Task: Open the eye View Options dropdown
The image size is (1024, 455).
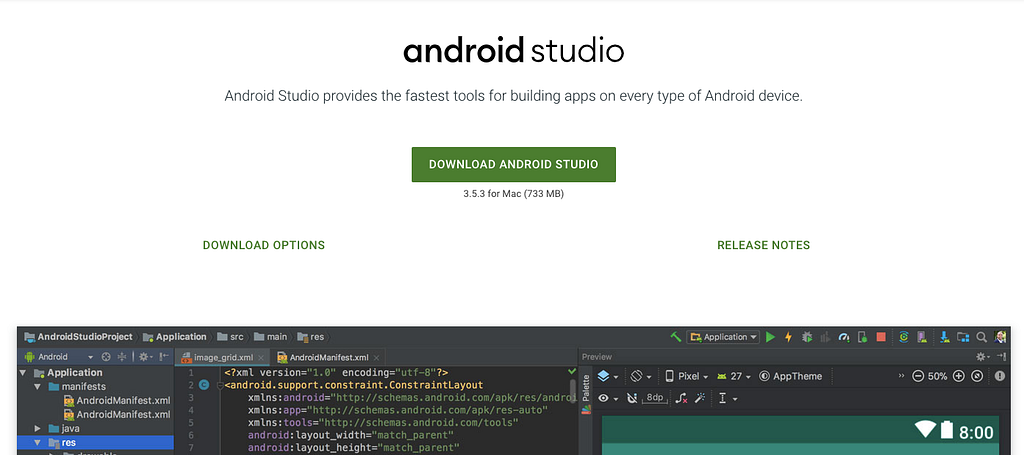Action: pos(607,398)
